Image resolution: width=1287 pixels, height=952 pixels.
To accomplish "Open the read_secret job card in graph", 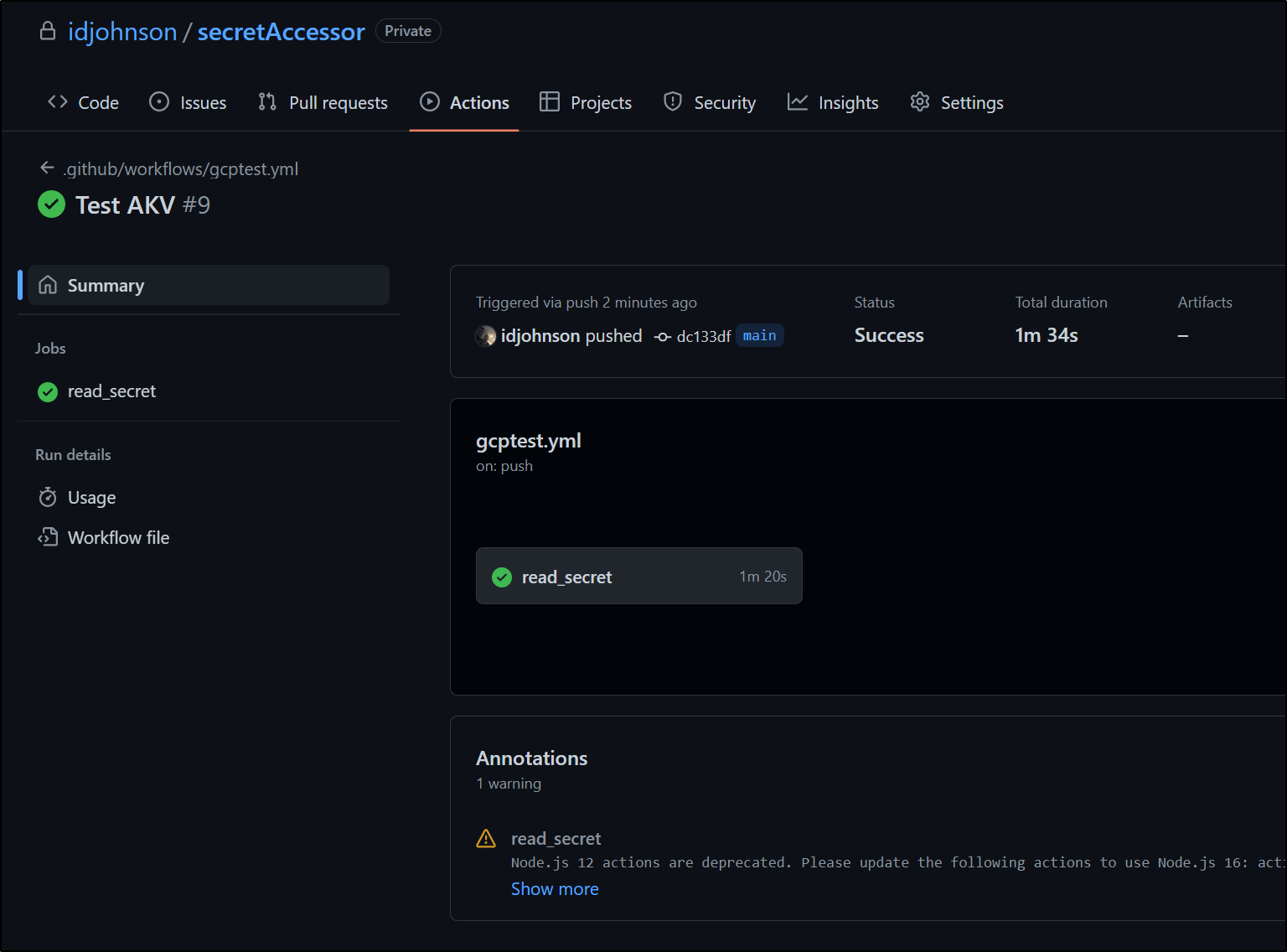I will click(639, 577).
